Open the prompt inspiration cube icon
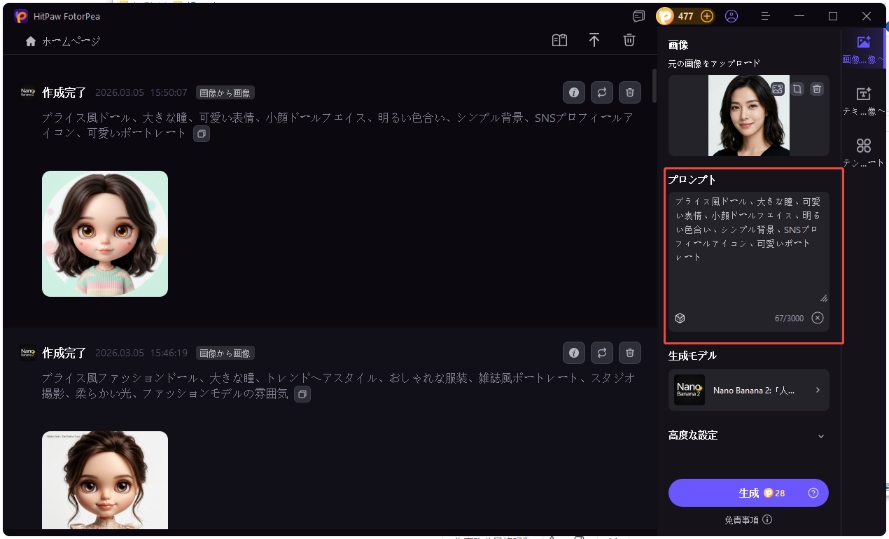 point(680,318)
